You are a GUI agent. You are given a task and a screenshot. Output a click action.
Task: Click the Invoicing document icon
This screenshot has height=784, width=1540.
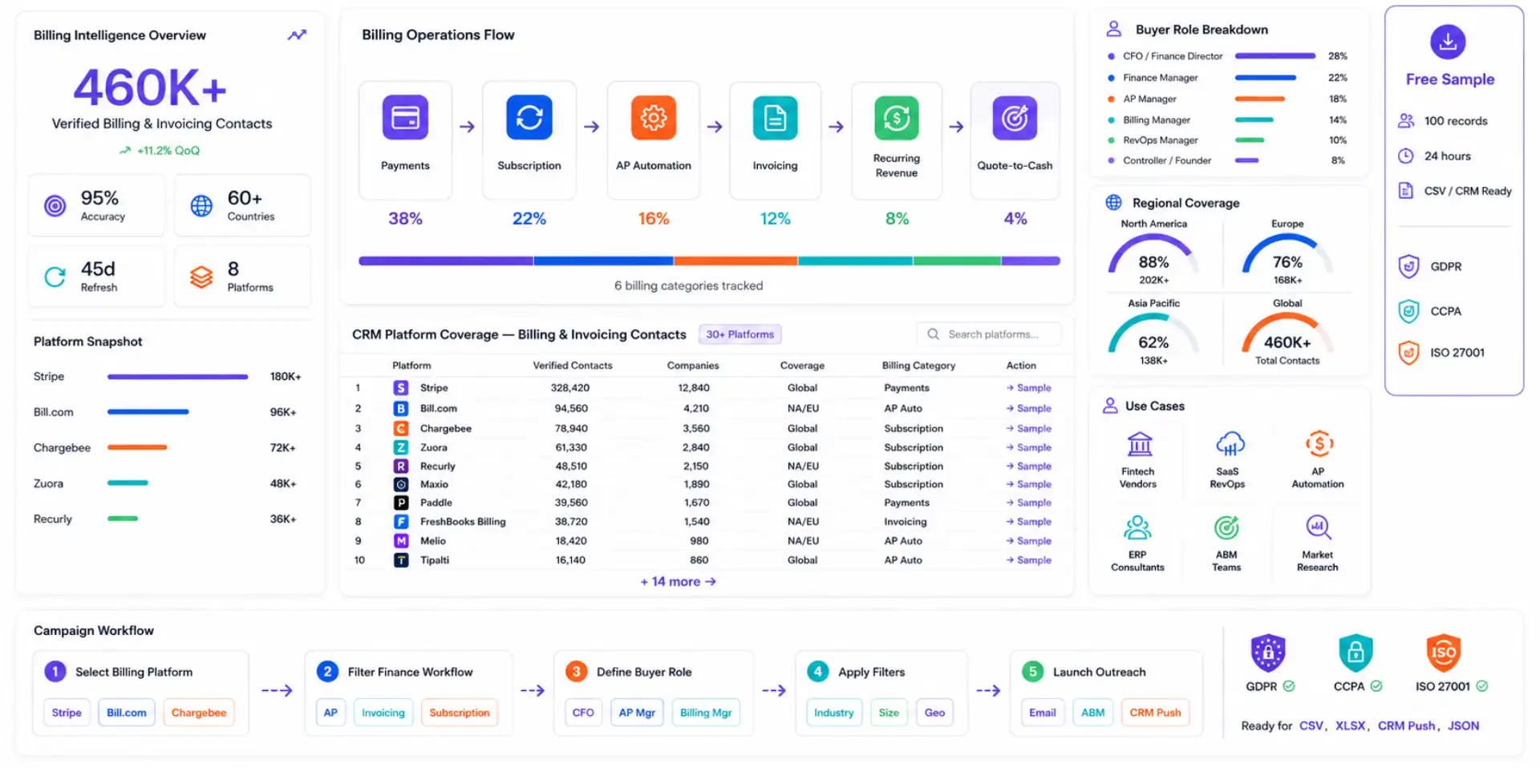tap(775, 118)
